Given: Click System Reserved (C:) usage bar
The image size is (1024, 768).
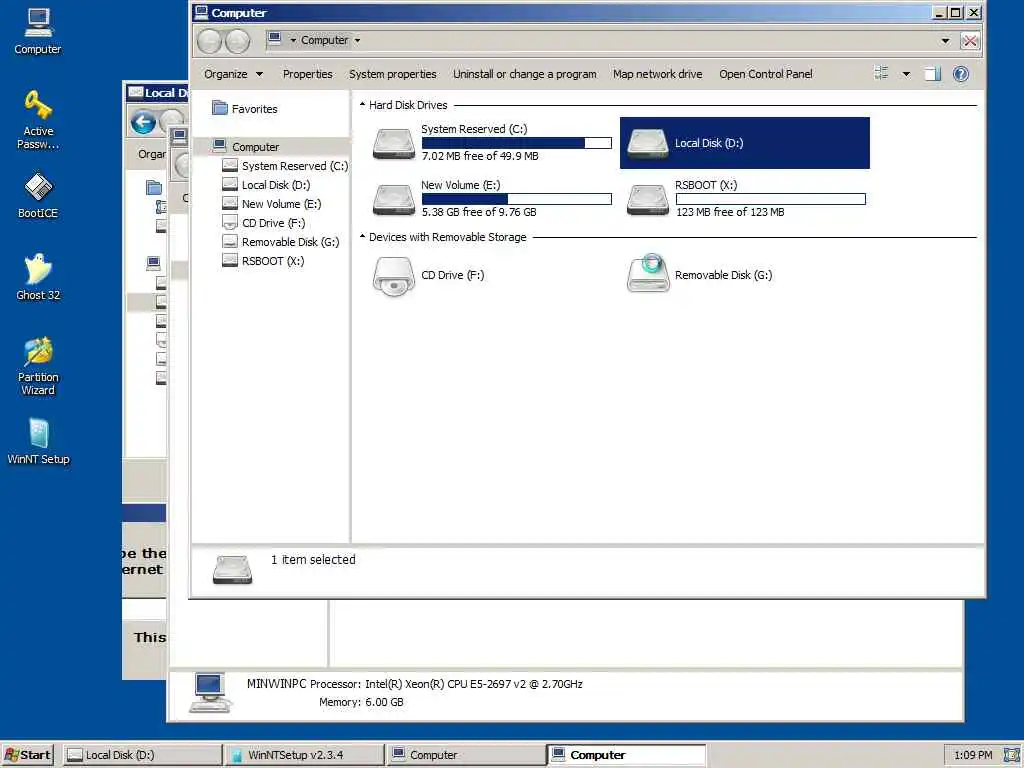Looking at the screenshot, I should point(517,143).
